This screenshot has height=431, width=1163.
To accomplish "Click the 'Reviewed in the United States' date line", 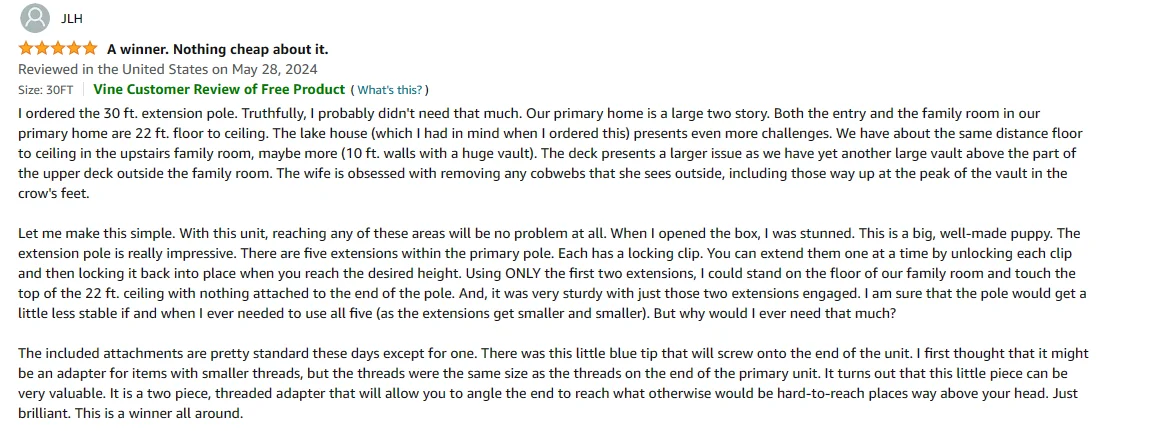I will (168, 70).
